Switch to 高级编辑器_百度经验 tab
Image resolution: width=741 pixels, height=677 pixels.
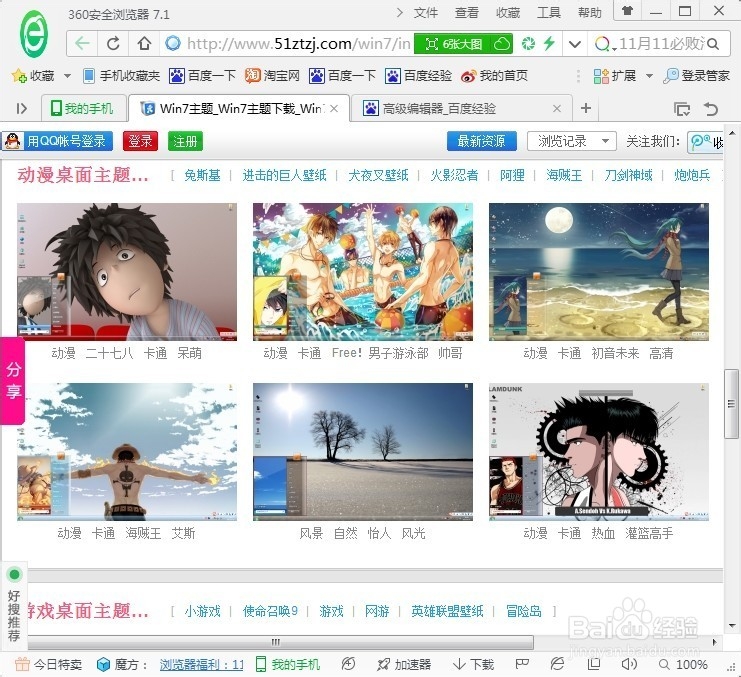438,109
